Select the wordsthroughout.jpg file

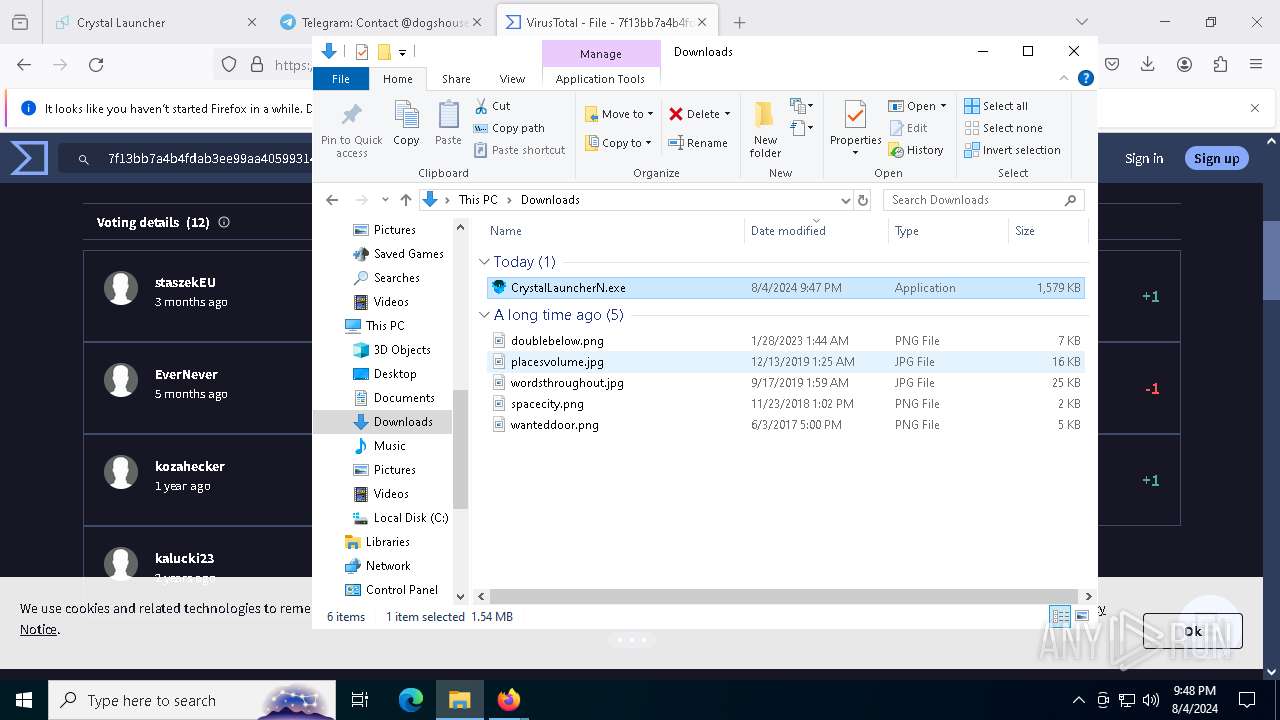click(x=785, y=383)
